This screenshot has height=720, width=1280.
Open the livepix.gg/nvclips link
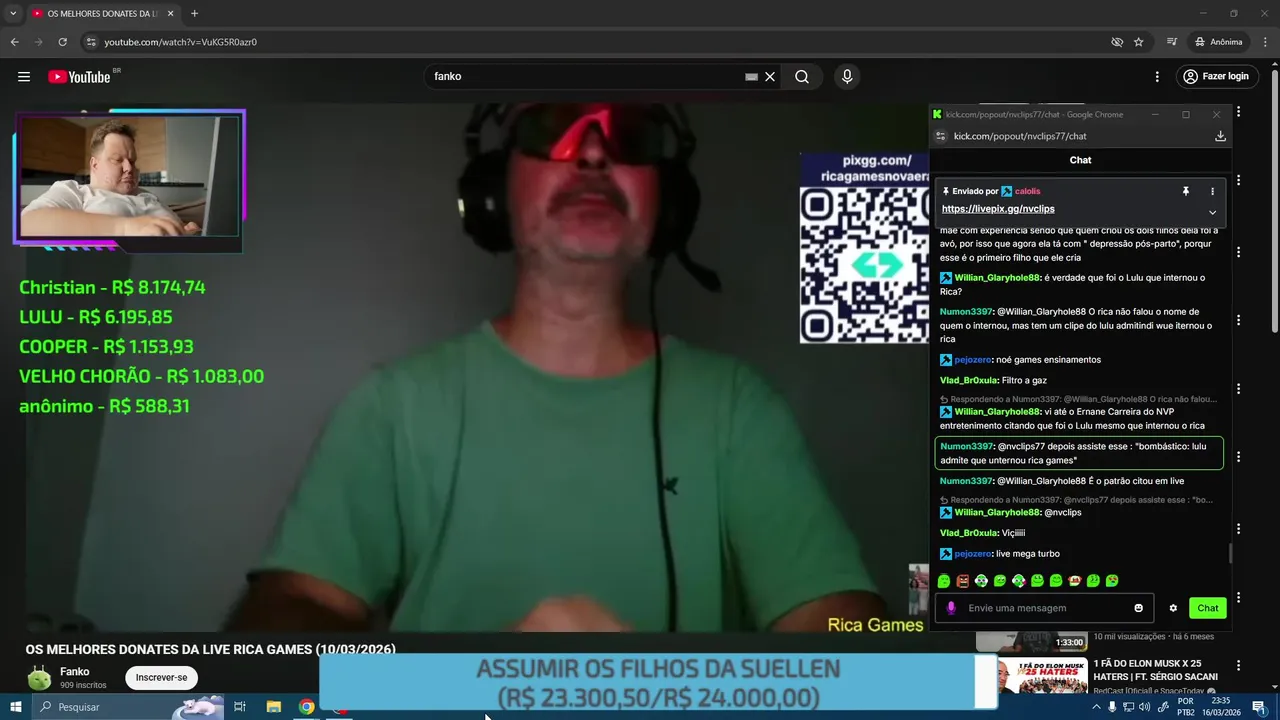click(x=998, y=209)
